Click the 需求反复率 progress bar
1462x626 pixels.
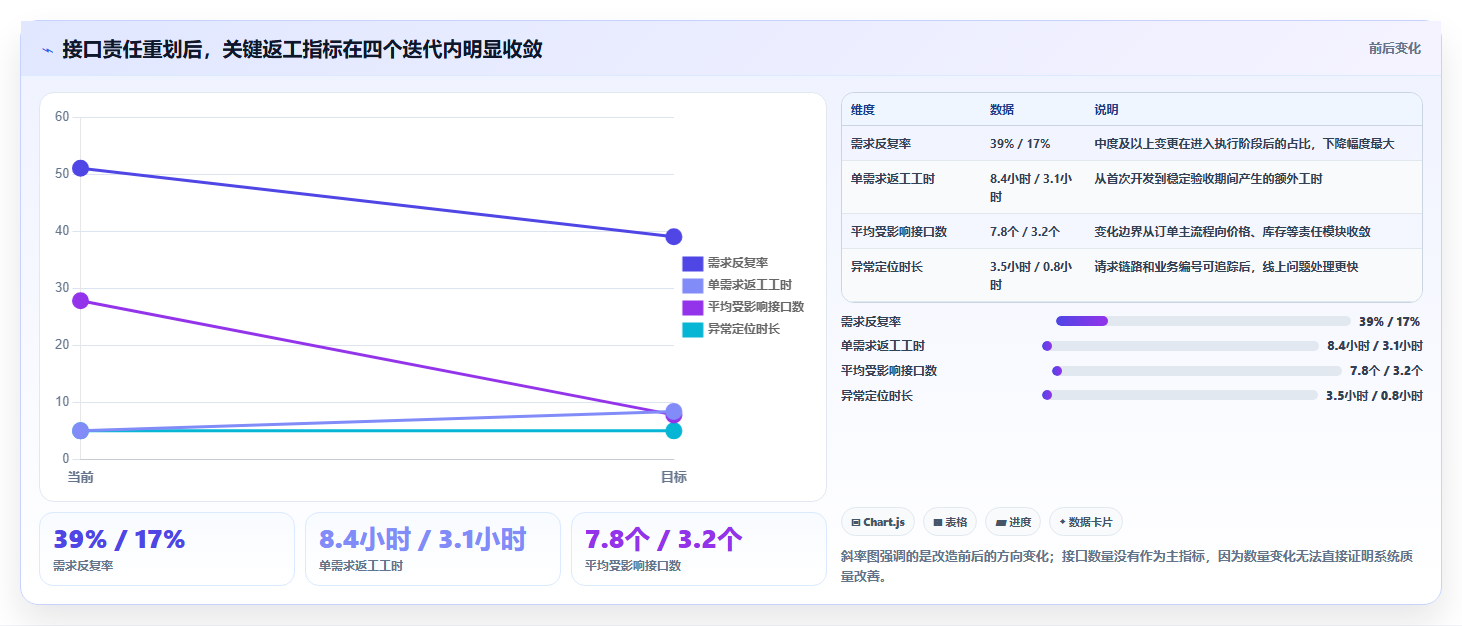(x=1203, y=321)
